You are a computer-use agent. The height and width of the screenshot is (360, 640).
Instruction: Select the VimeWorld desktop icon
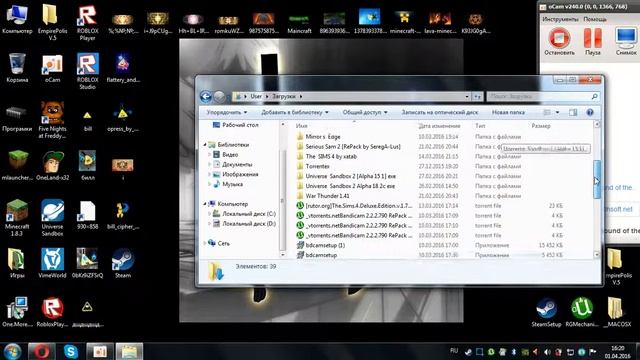coord(52,263)
